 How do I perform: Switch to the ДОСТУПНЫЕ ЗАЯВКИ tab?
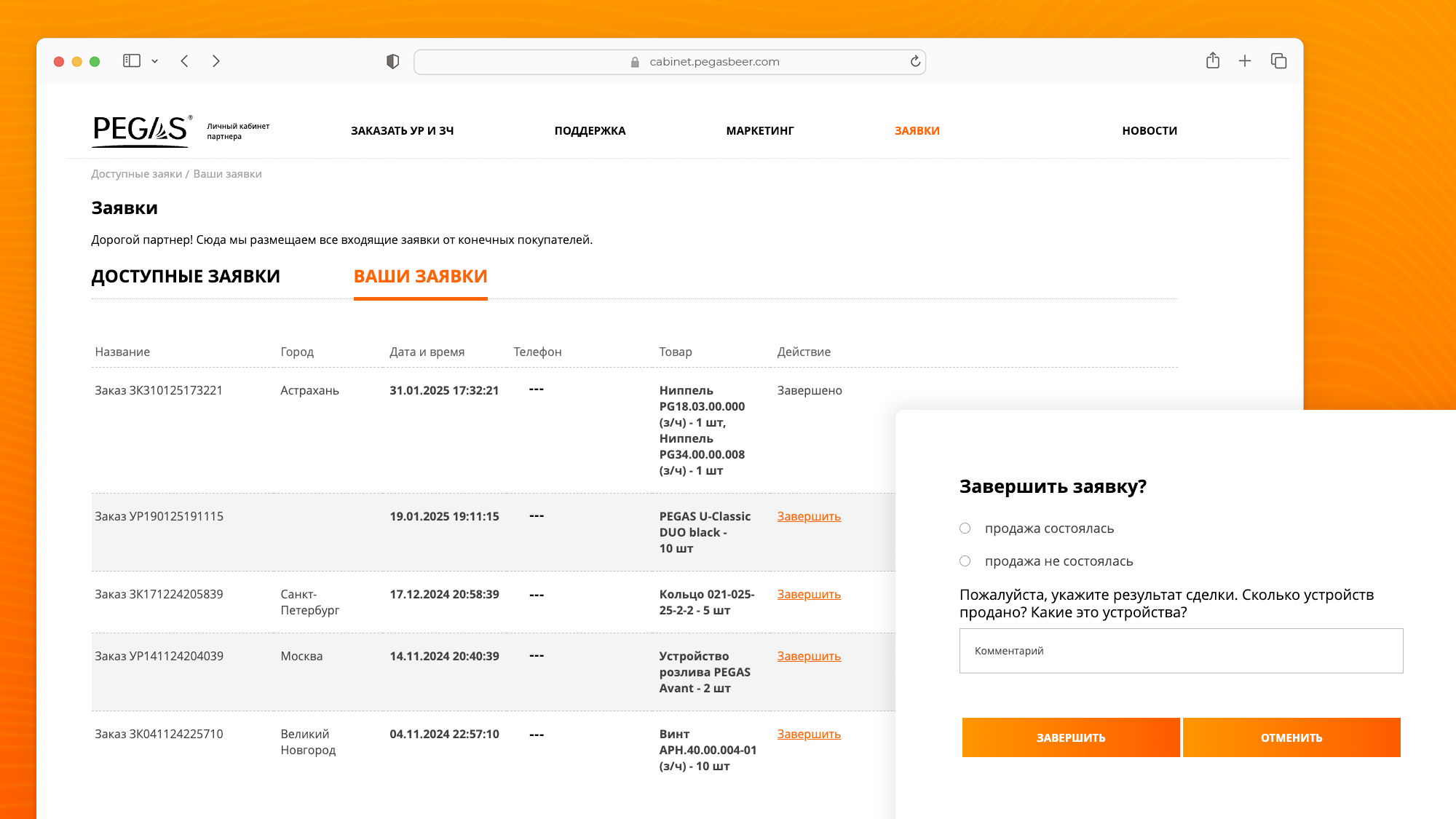(186, 277)
